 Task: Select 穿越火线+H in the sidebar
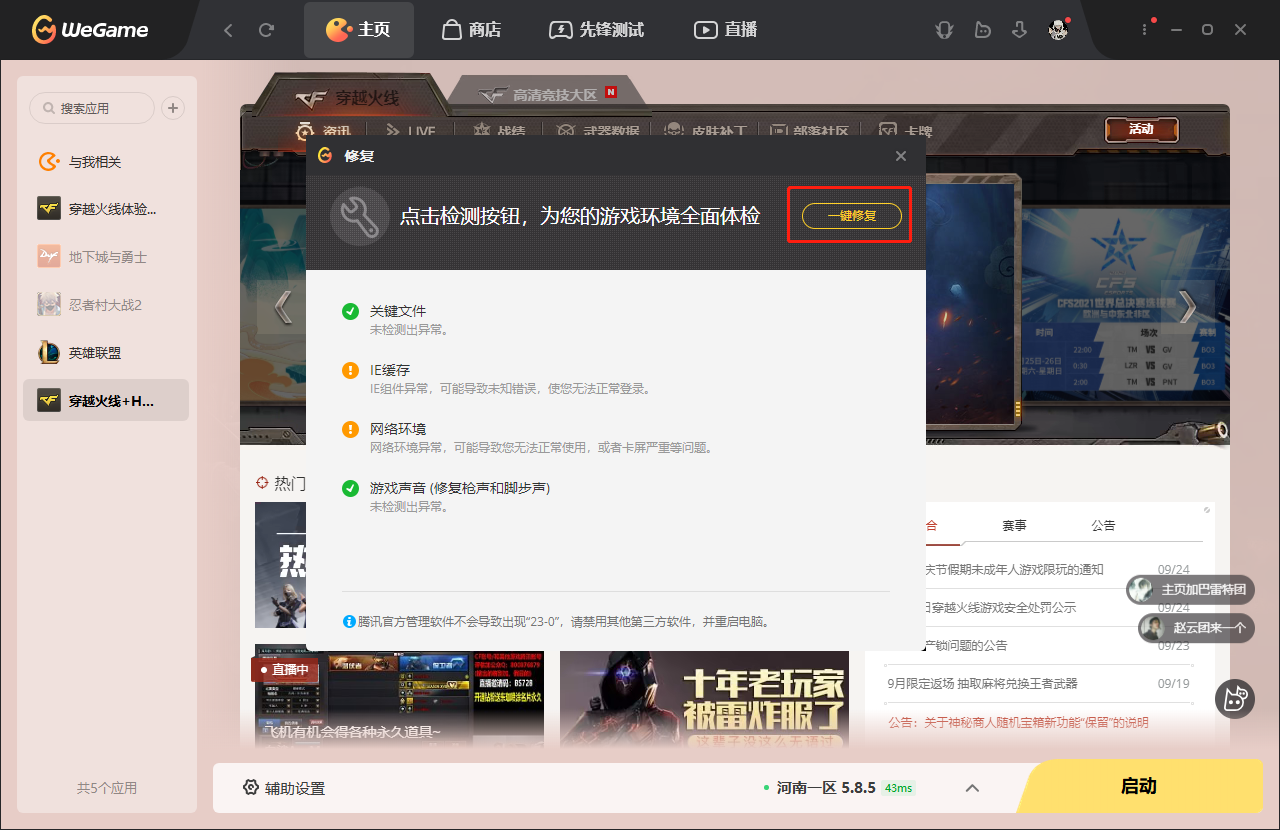click(x=106, y=400)
